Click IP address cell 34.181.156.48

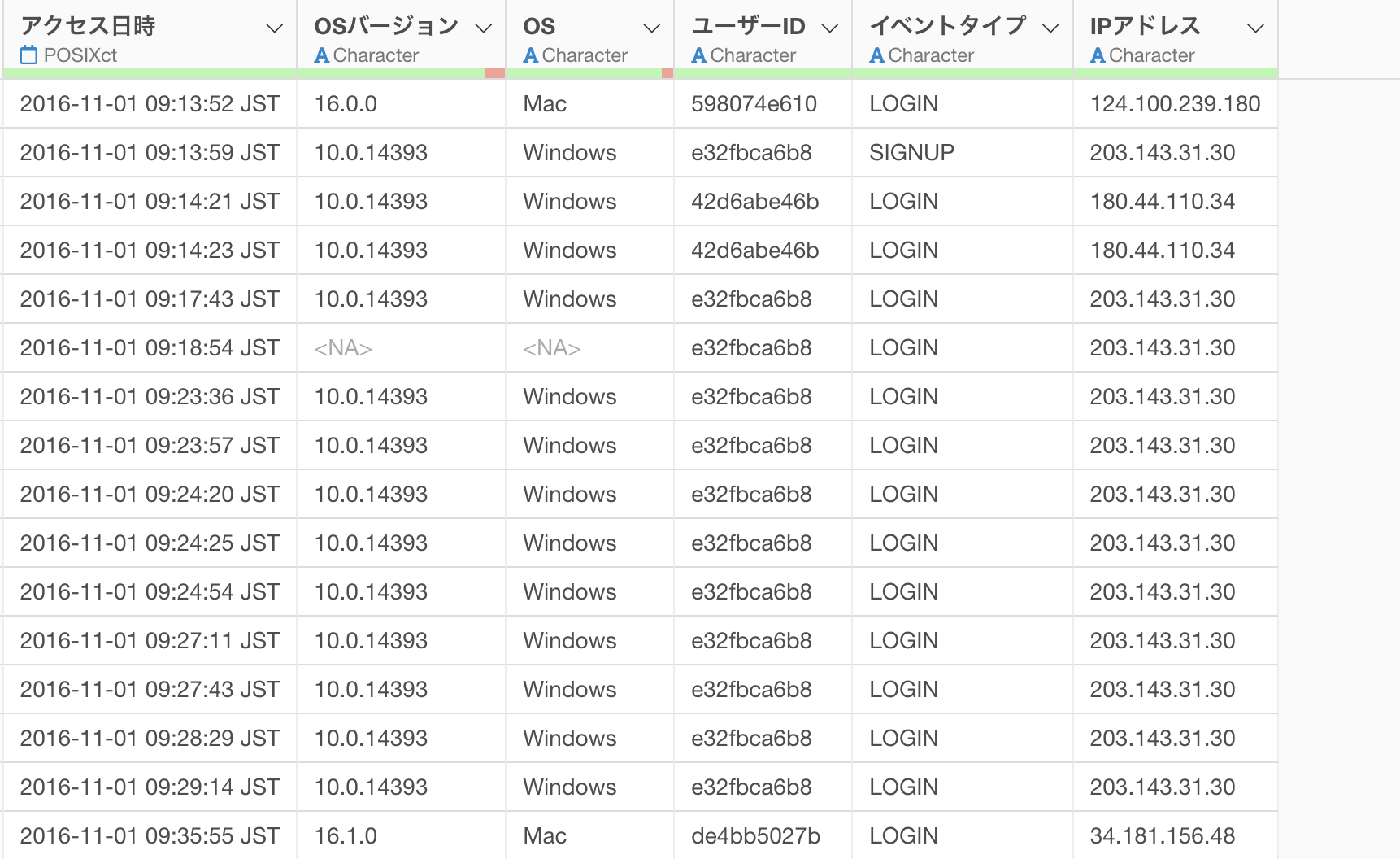pyautogui.click(x=1176, y=835)
